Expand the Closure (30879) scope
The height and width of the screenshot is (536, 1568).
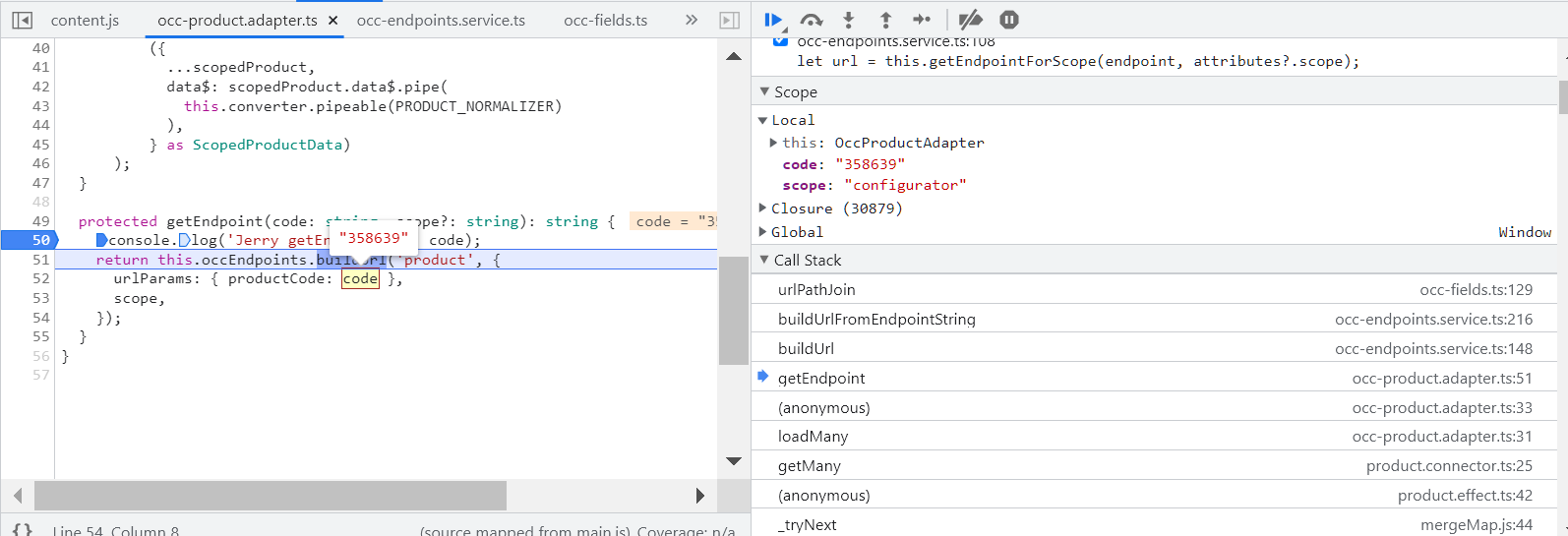pos(763,208)
